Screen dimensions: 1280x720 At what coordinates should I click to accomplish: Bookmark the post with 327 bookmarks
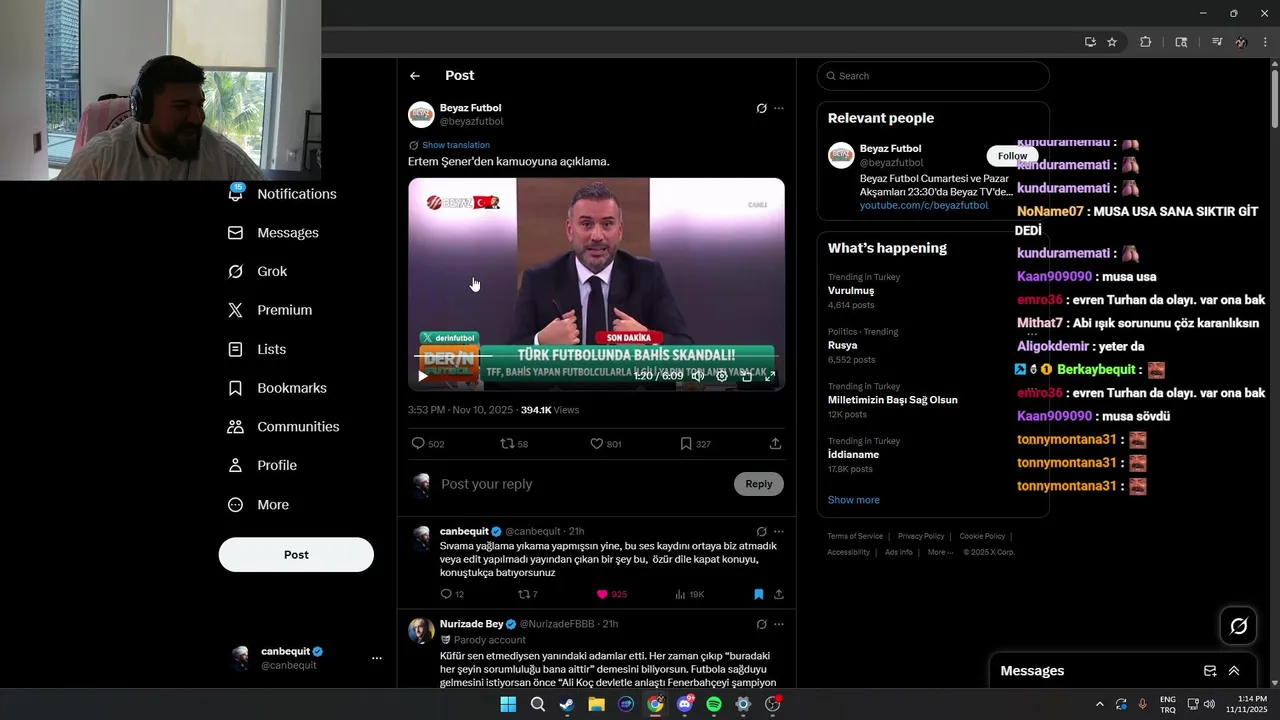695,444
